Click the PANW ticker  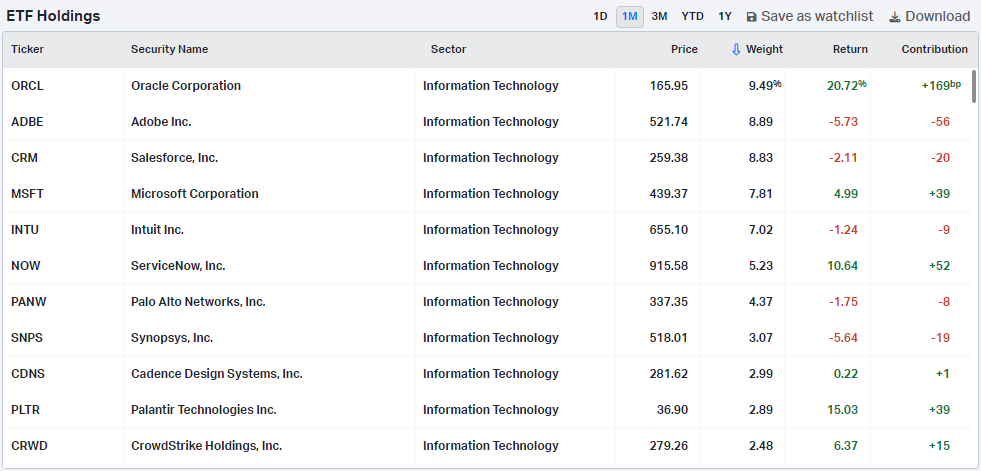click(29, 302)
